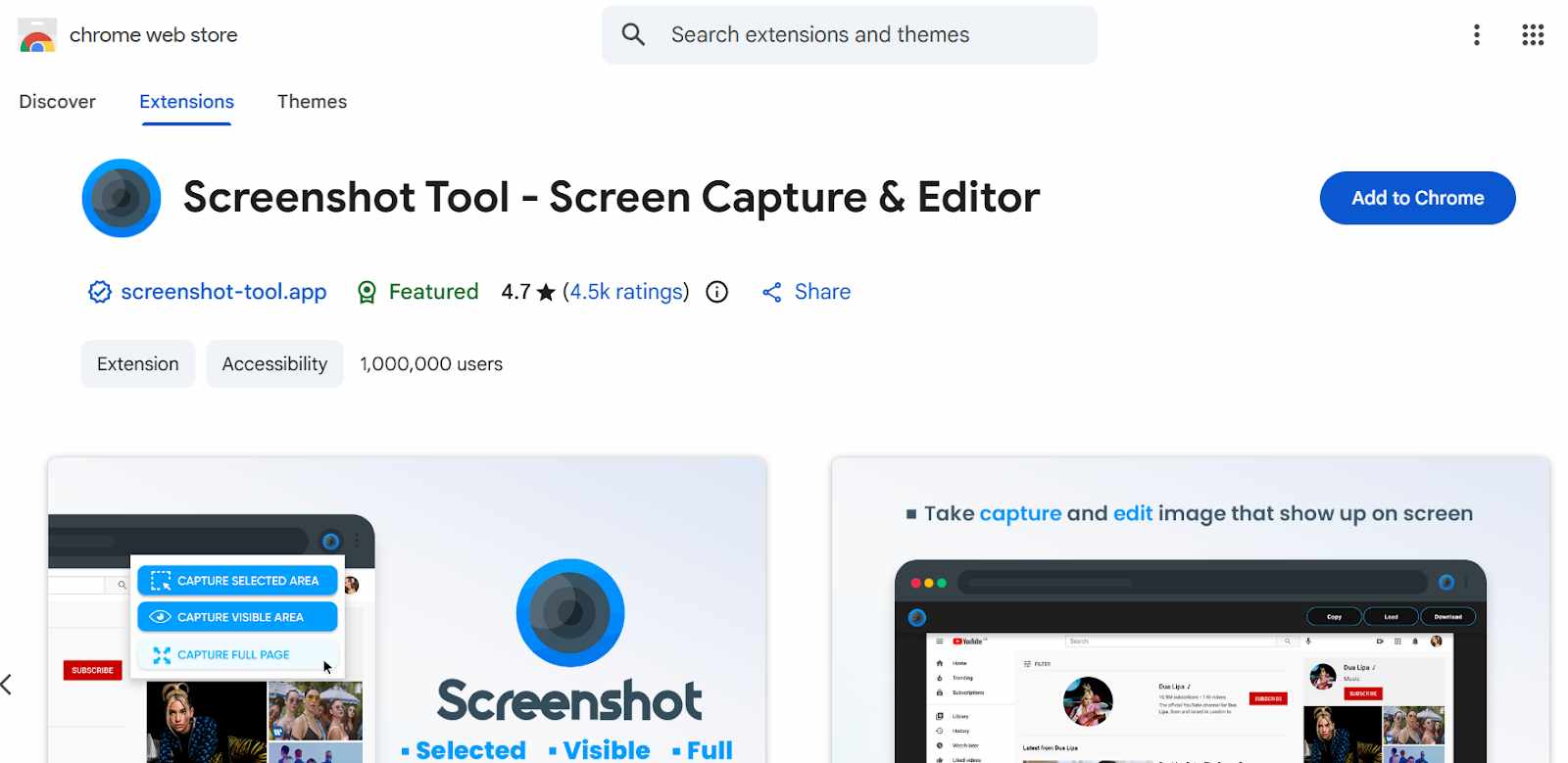Select the Extensions tab
Screen dimensions: 1568x763
pyautogui.click(x=186, y=102)
